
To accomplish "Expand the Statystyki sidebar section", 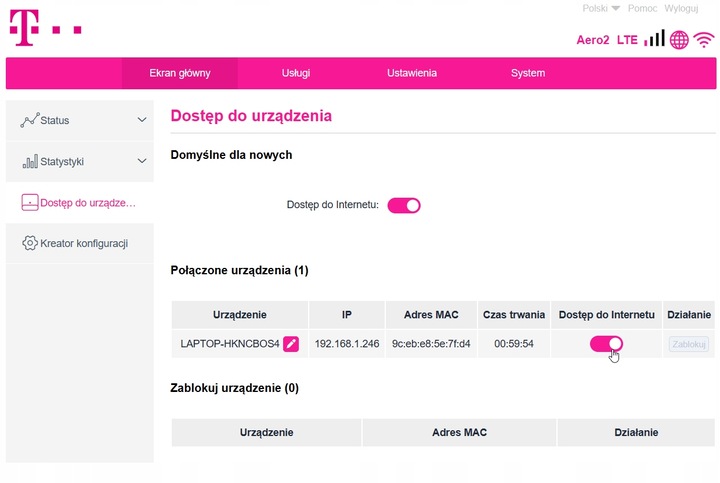I will tap(142, 161).
